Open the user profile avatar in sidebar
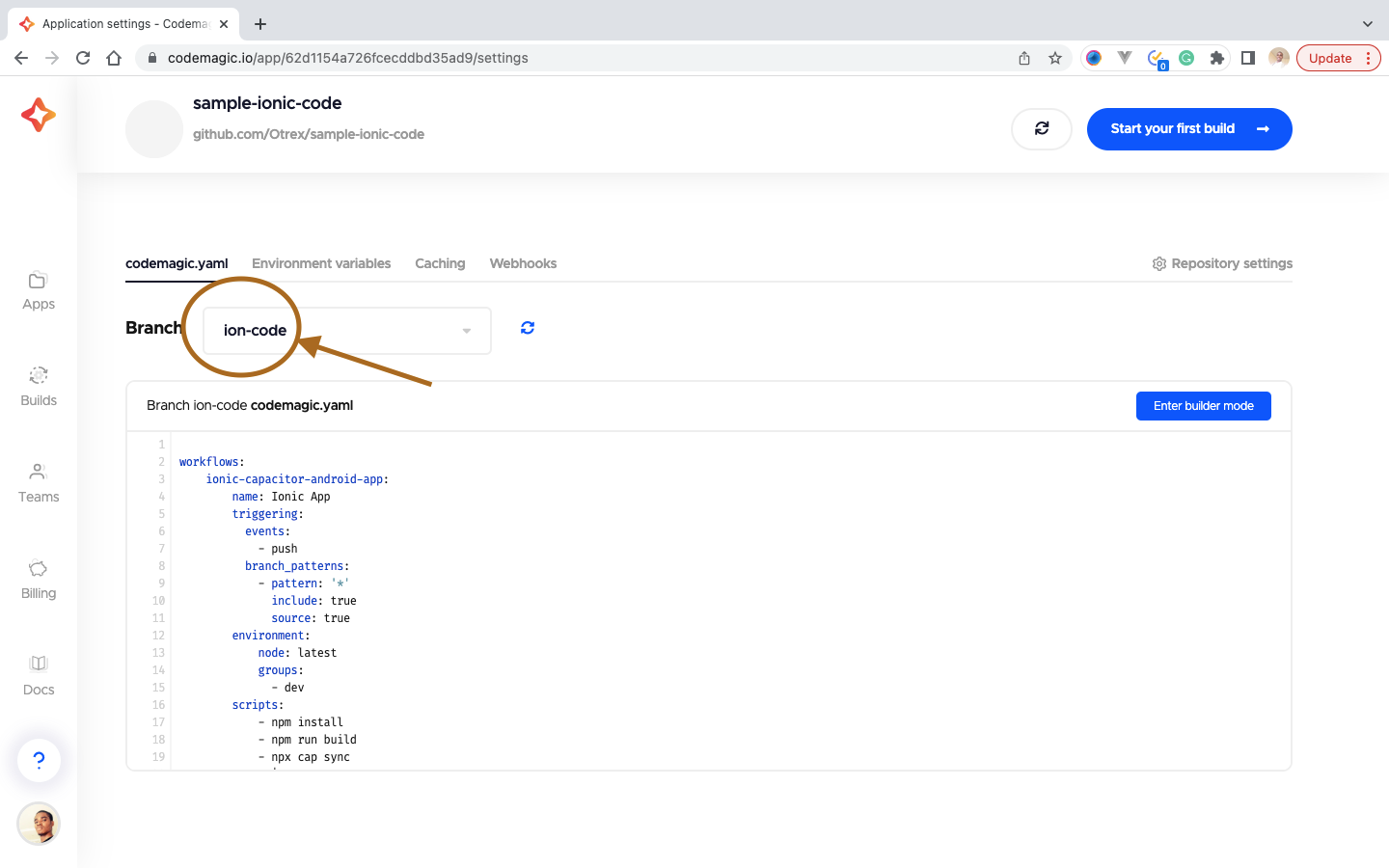Image resolution: width=1389 pixels, height=868 pixels. point(39,824)
